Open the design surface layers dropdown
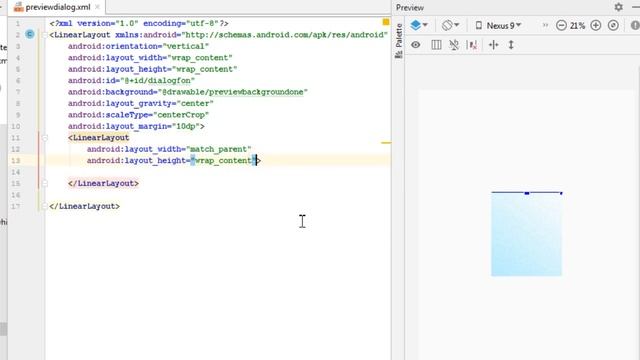 pyautogui.click(x=419, y=25)
